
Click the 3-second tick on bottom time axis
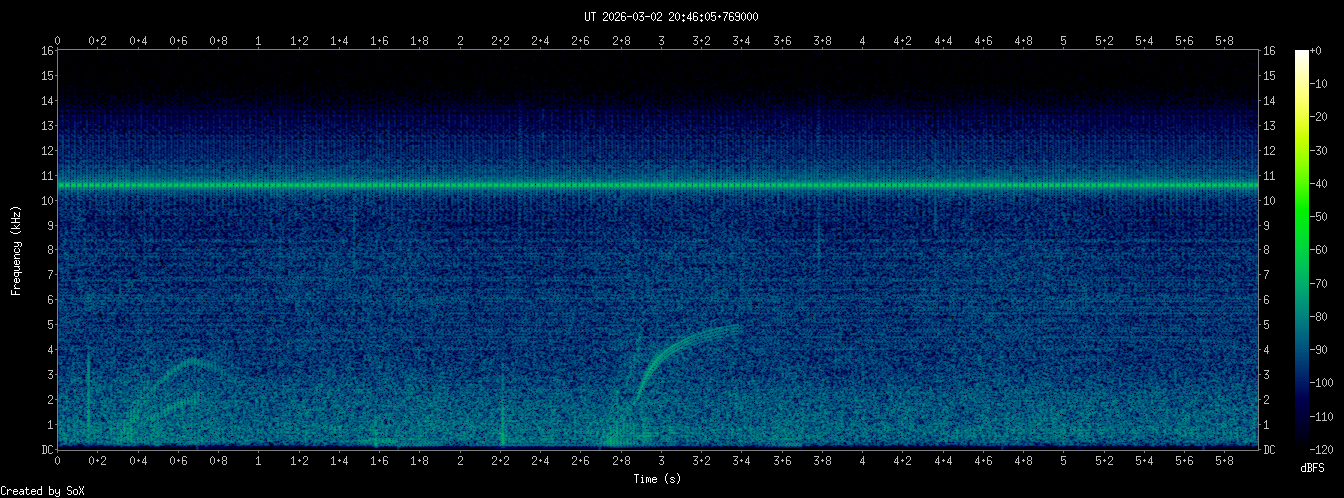[x=661, y=461]
